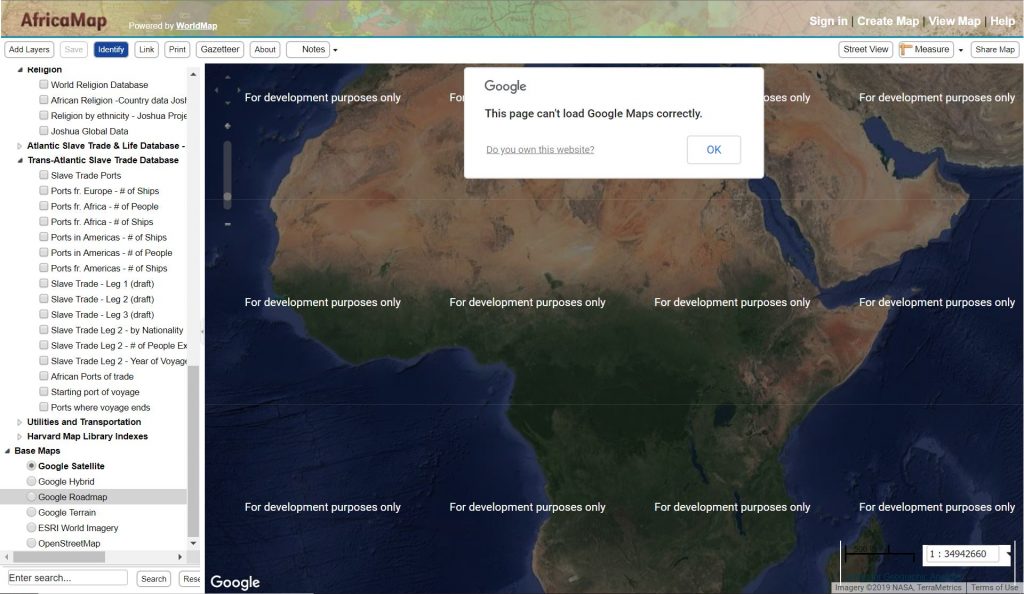Switch base map to OpenStreetMap
This screenshot has height=594, width=1024.
pos(31,543)
